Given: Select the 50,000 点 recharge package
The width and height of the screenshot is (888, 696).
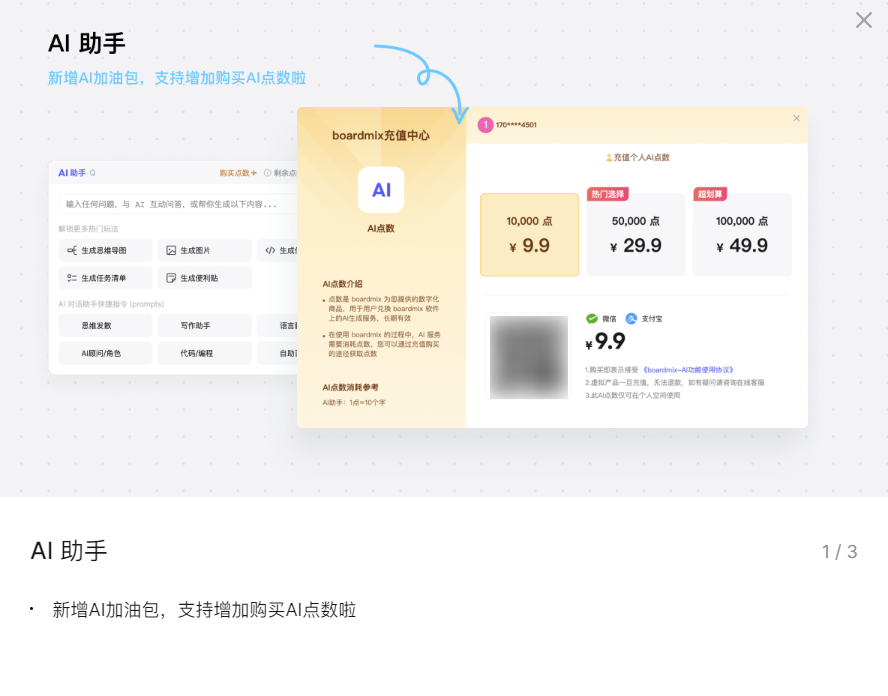Looking at the screenshot, I should [636, 235].
